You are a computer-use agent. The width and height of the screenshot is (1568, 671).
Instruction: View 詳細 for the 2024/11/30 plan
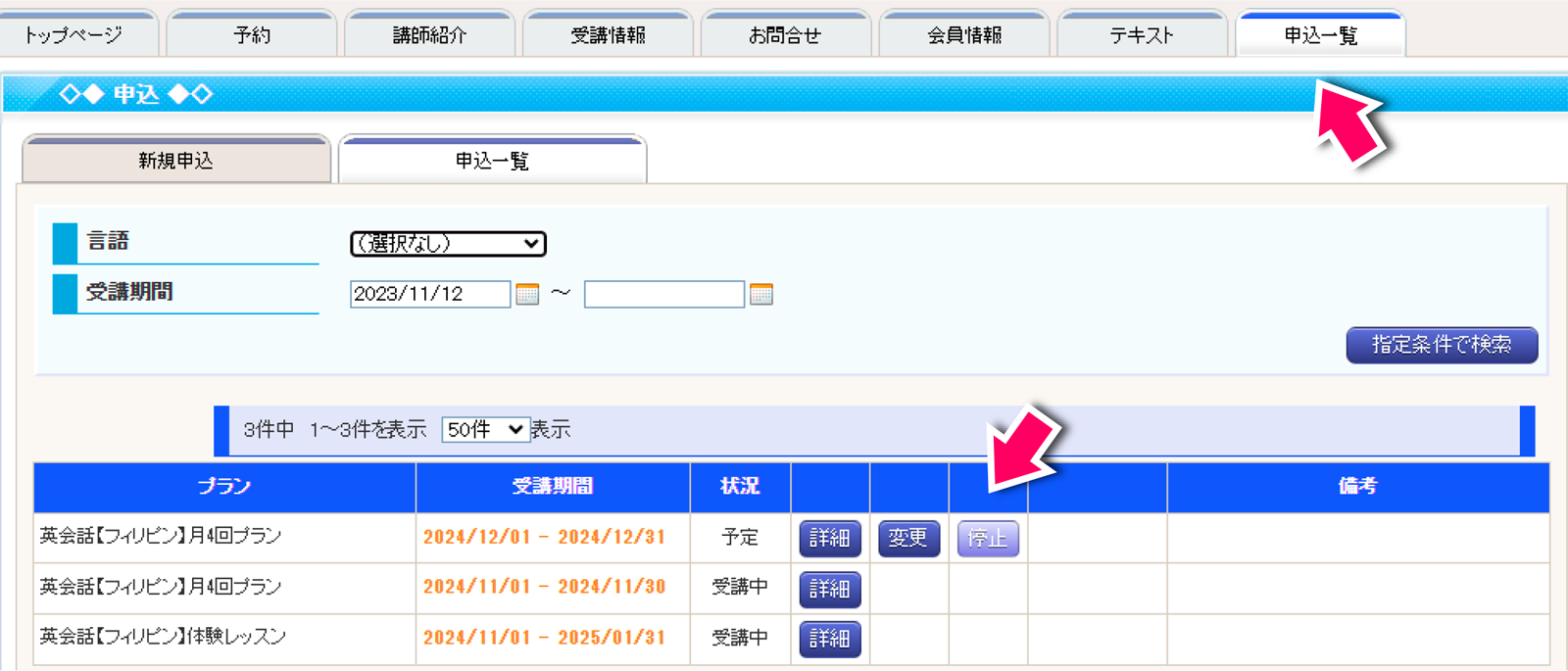pyautogui.click(x=830, y=588)
